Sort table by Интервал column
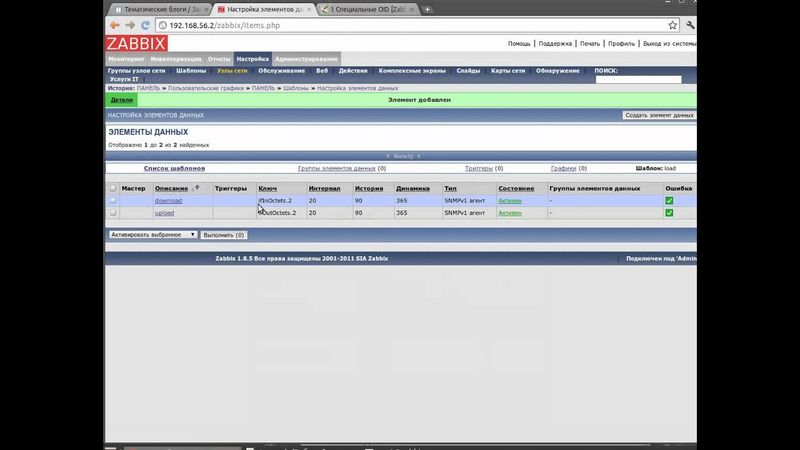The height and width of the screenshot is (450, 800). tap(324, 188)
